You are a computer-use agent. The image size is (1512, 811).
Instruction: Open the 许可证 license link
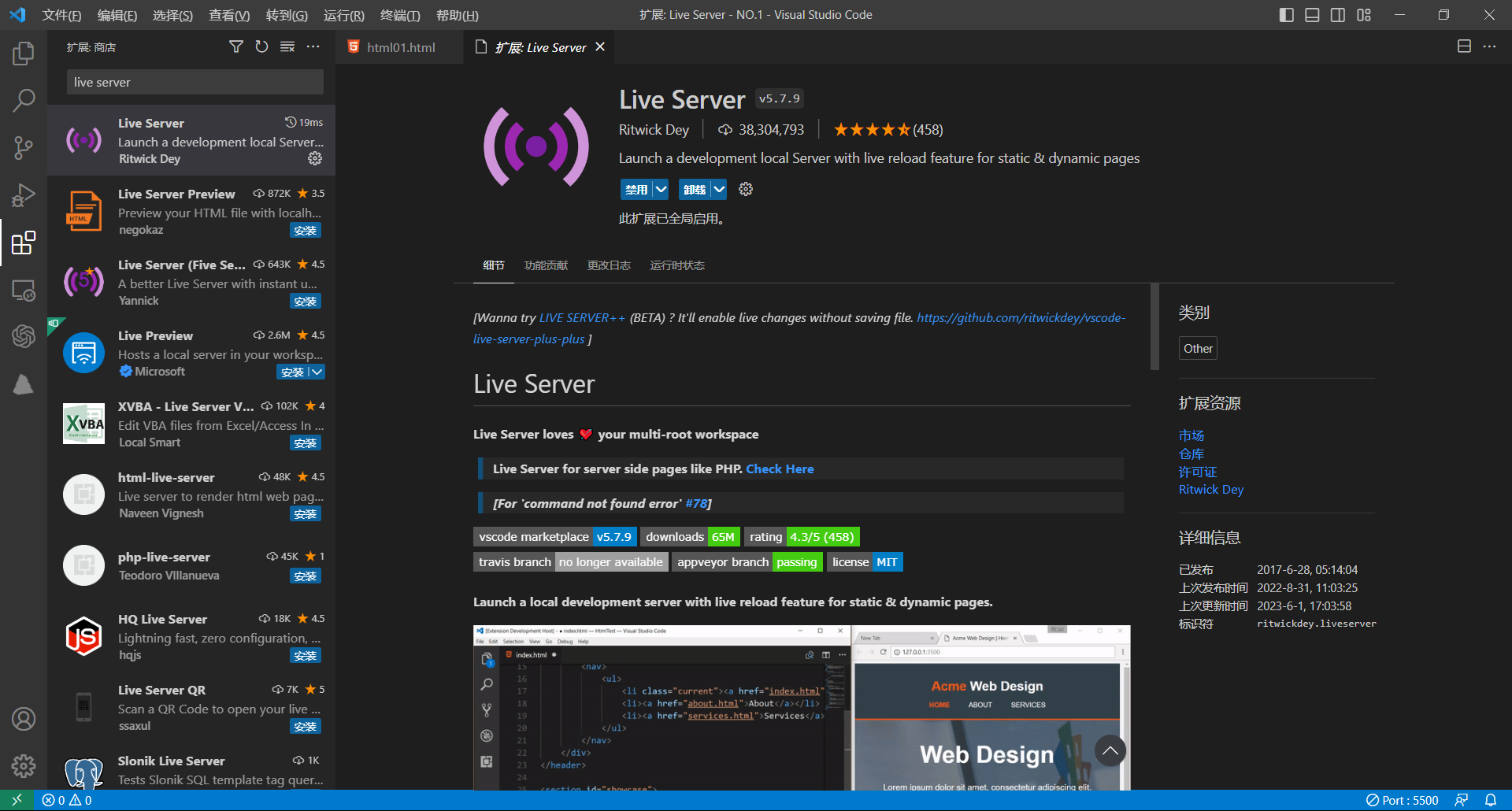pos(1198,472)
